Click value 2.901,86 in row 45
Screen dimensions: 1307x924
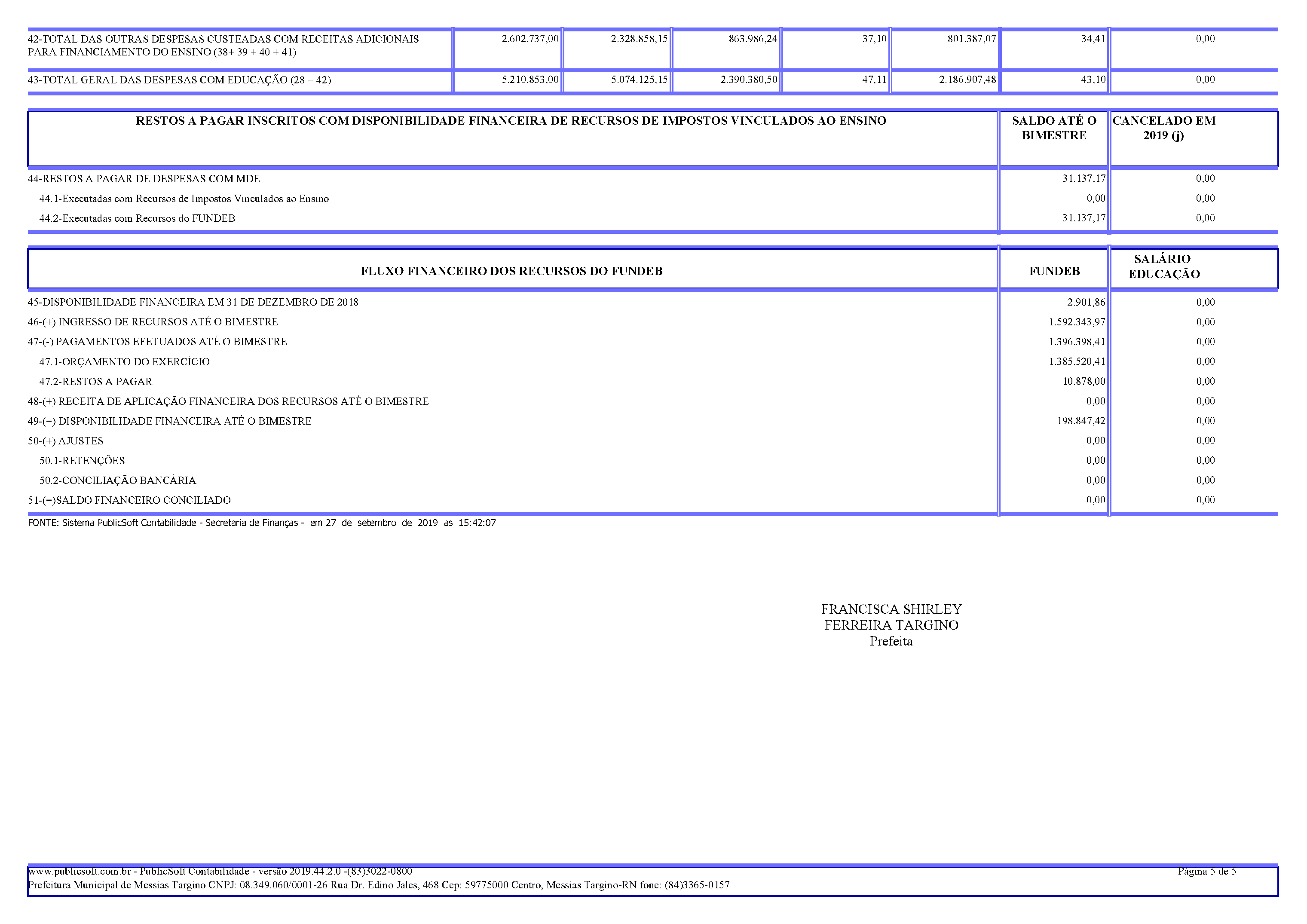(1086, 302)
